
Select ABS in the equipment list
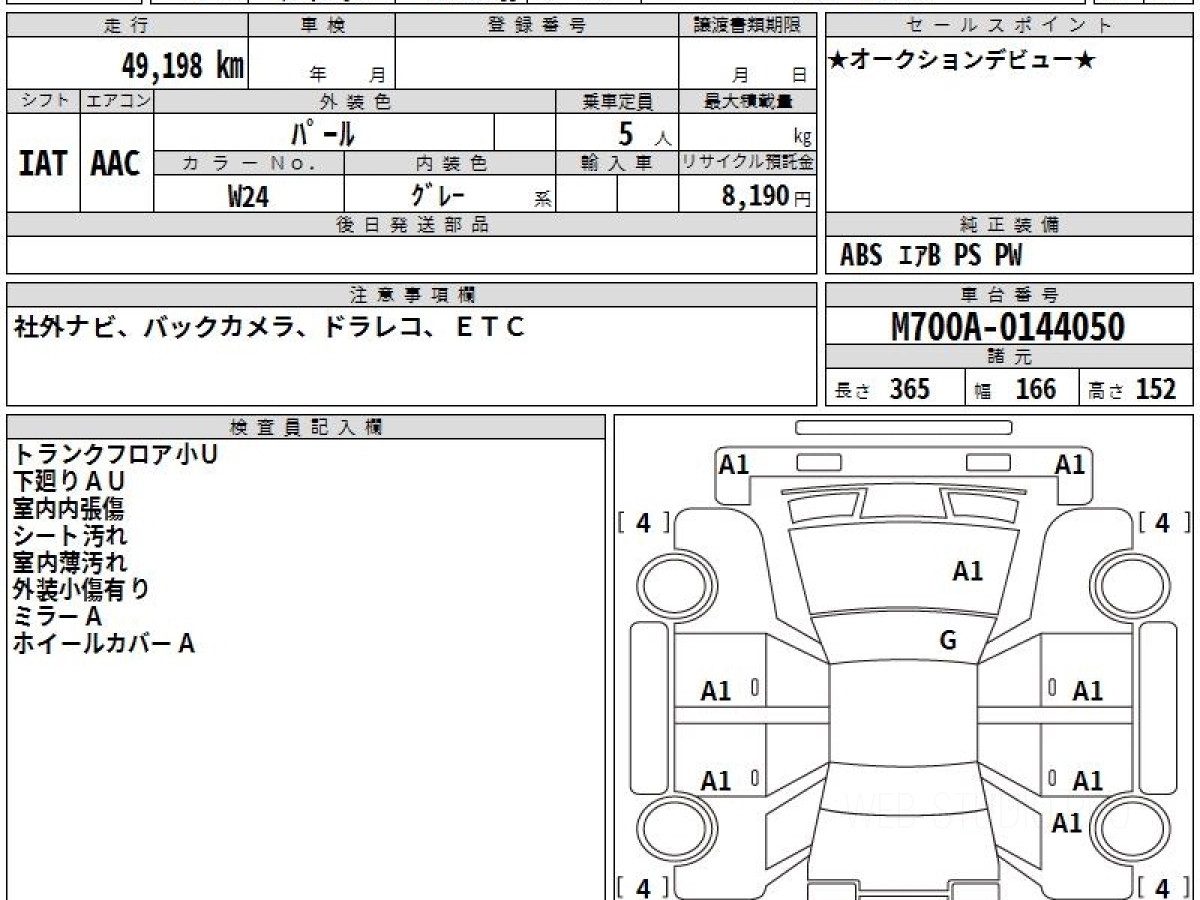(x=861, y=256)
